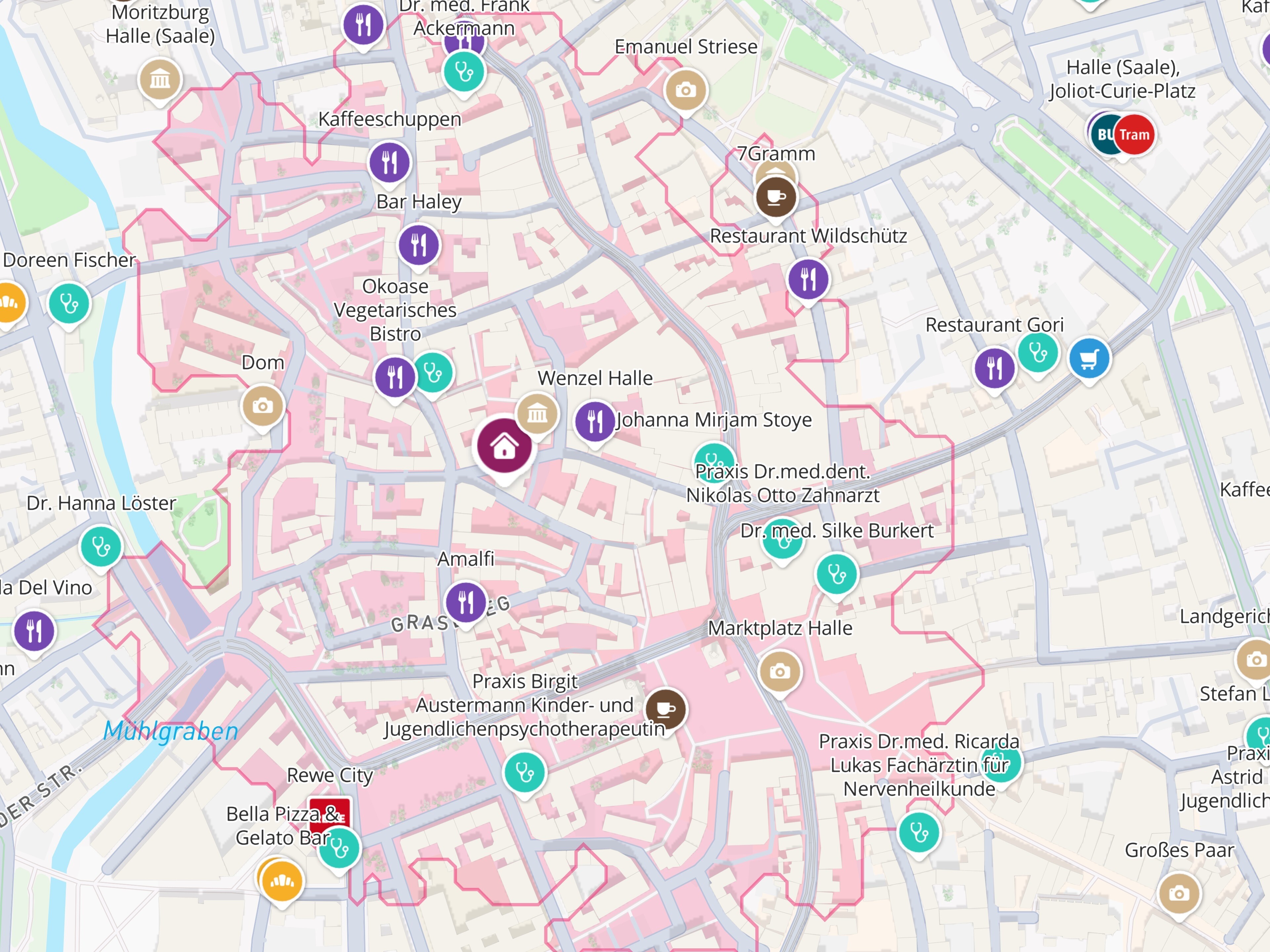
Task: Click the Mühlgraben water label
Action: [x=171, y=731]
